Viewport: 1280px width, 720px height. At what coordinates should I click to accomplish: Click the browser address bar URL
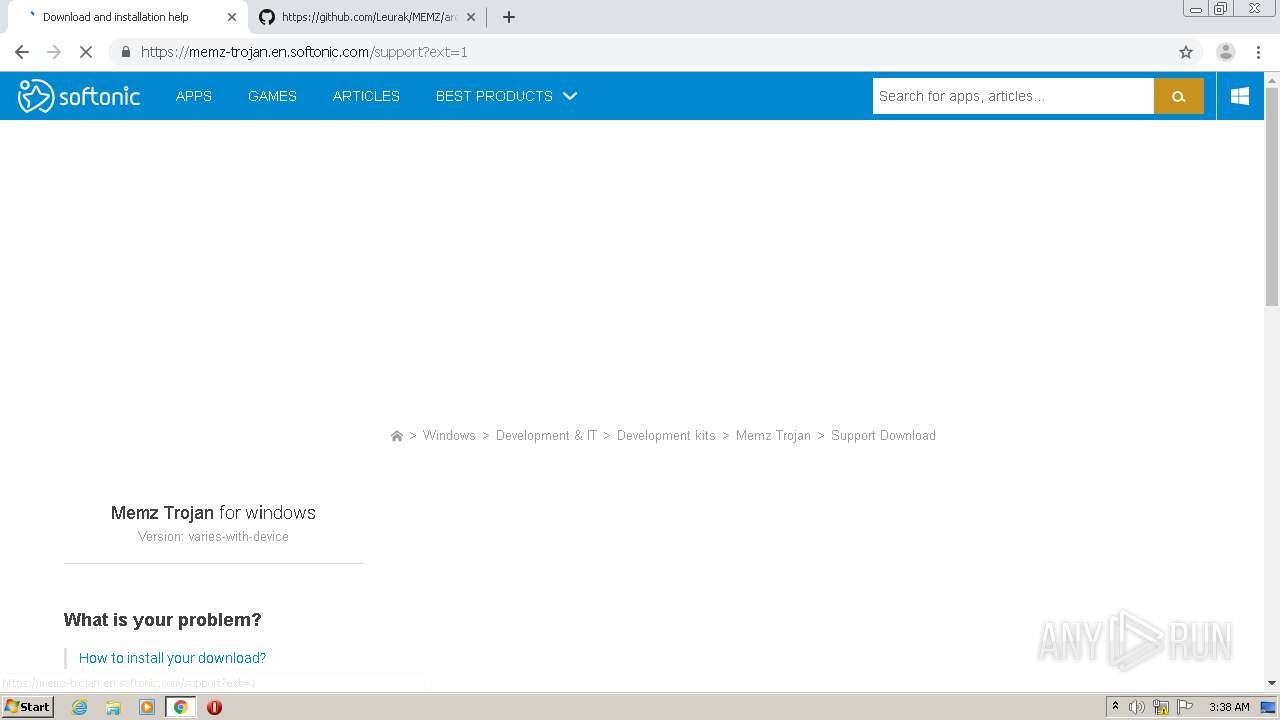tap(304, 52)
